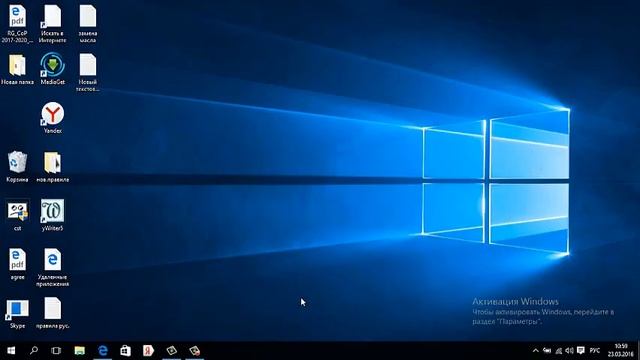Open the Yandex taskbar icon

tap(148, 351)
